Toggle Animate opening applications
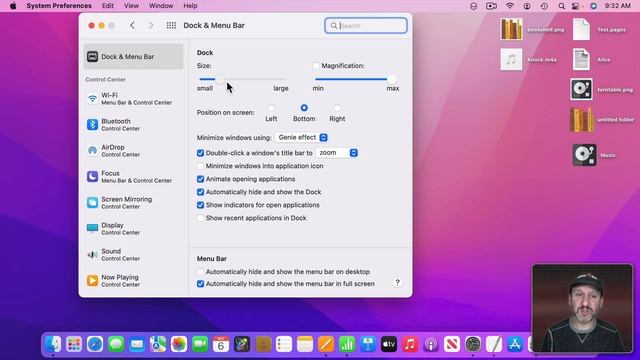 point(200,179)
